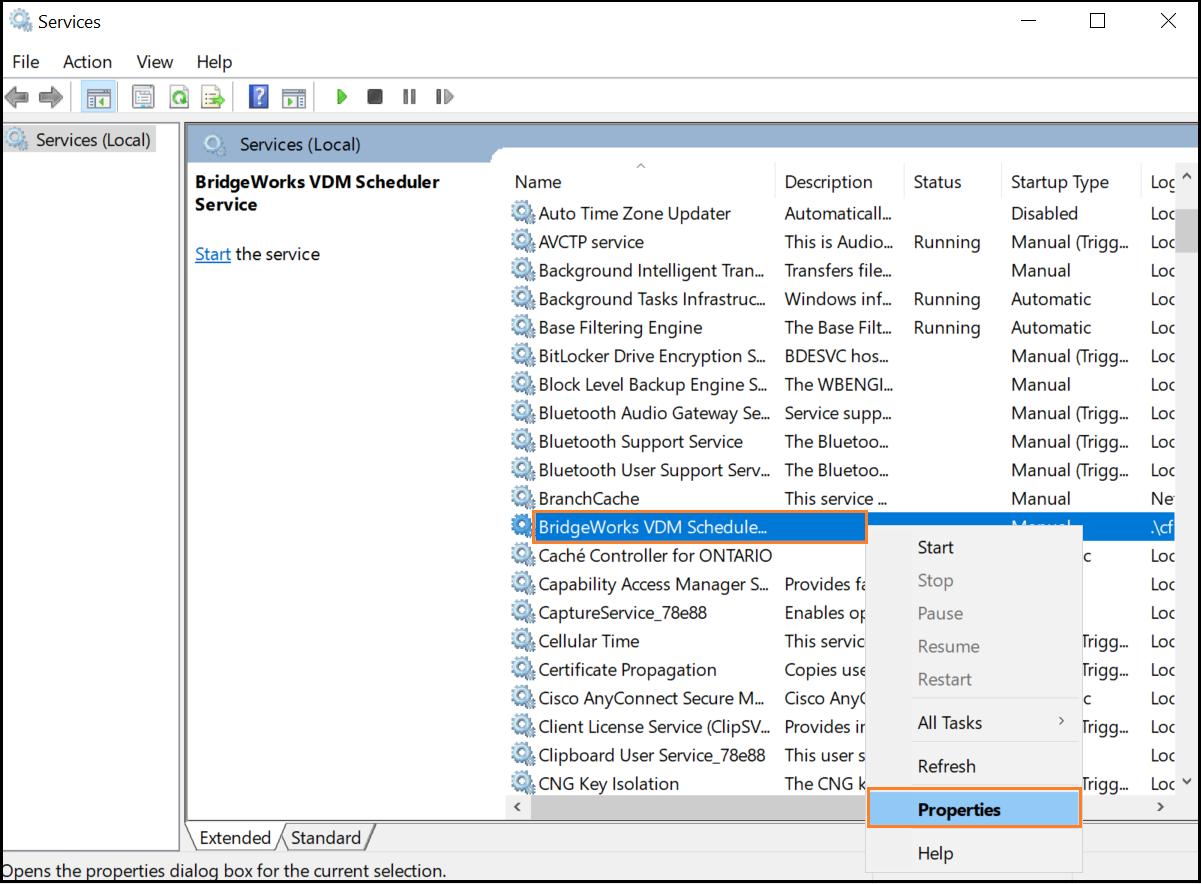Click gear icon of Certificate Propagation
The width and height of the screenshot is (1201, 884).
coord(522,669)
